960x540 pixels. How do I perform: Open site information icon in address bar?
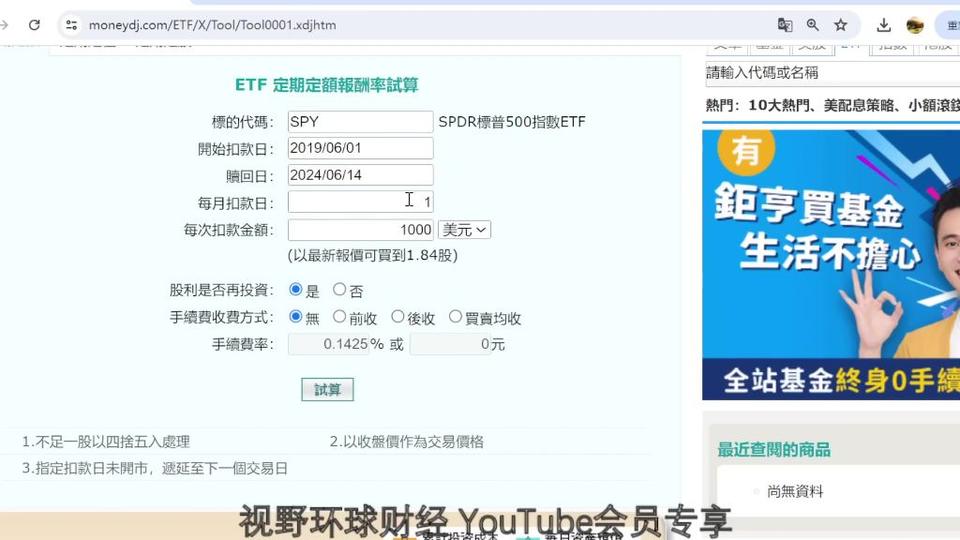point(72,25)
